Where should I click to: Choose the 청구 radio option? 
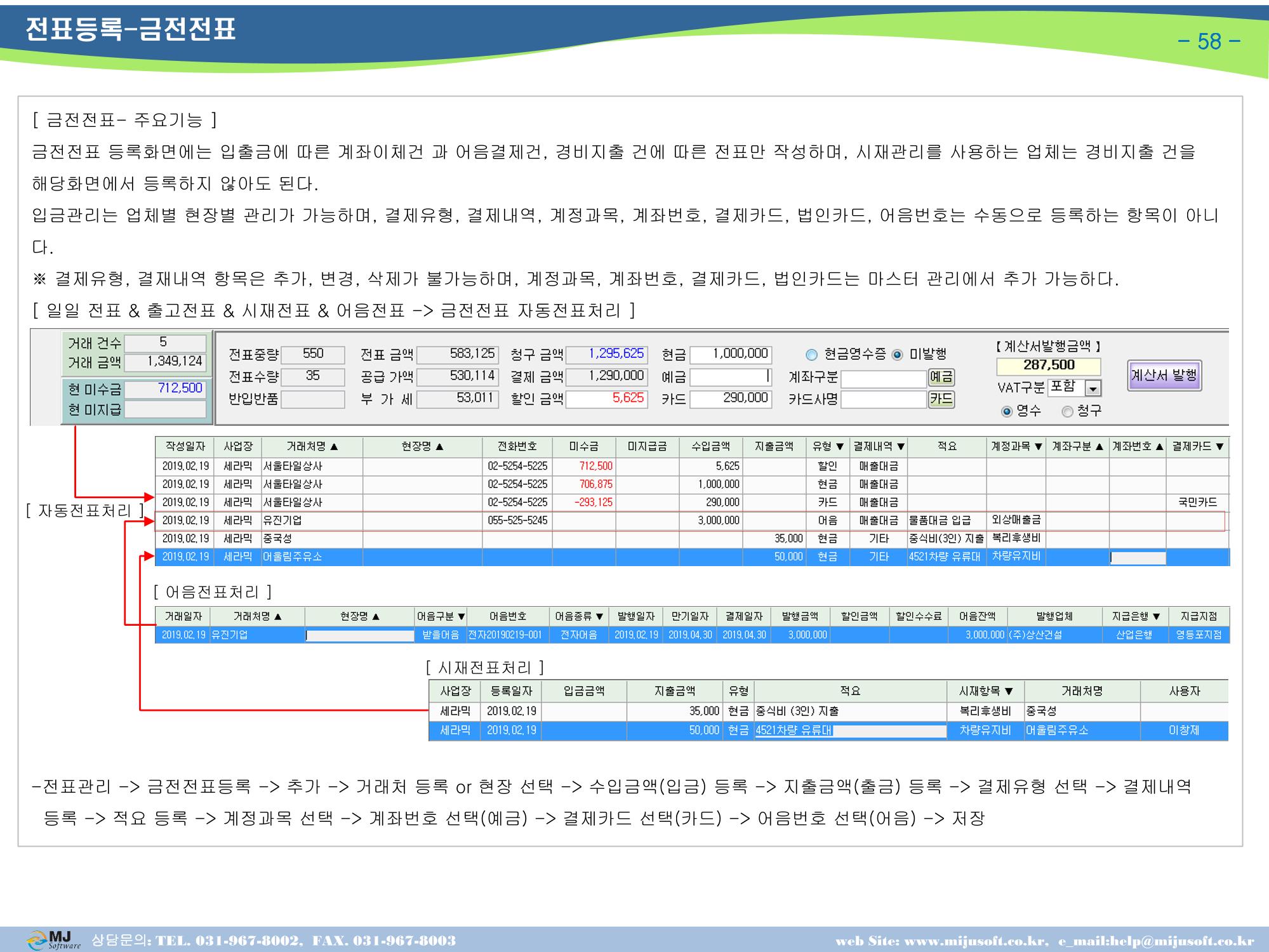point(1067,412)
